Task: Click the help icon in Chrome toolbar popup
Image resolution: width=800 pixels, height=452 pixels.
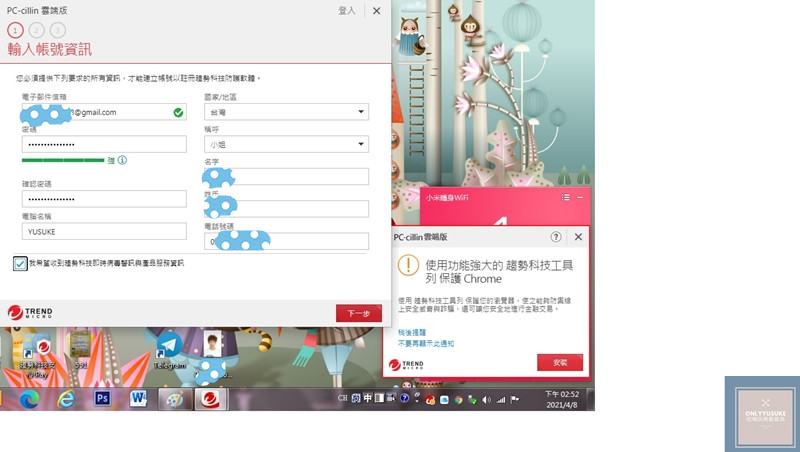Action: [x=556, y=237]
